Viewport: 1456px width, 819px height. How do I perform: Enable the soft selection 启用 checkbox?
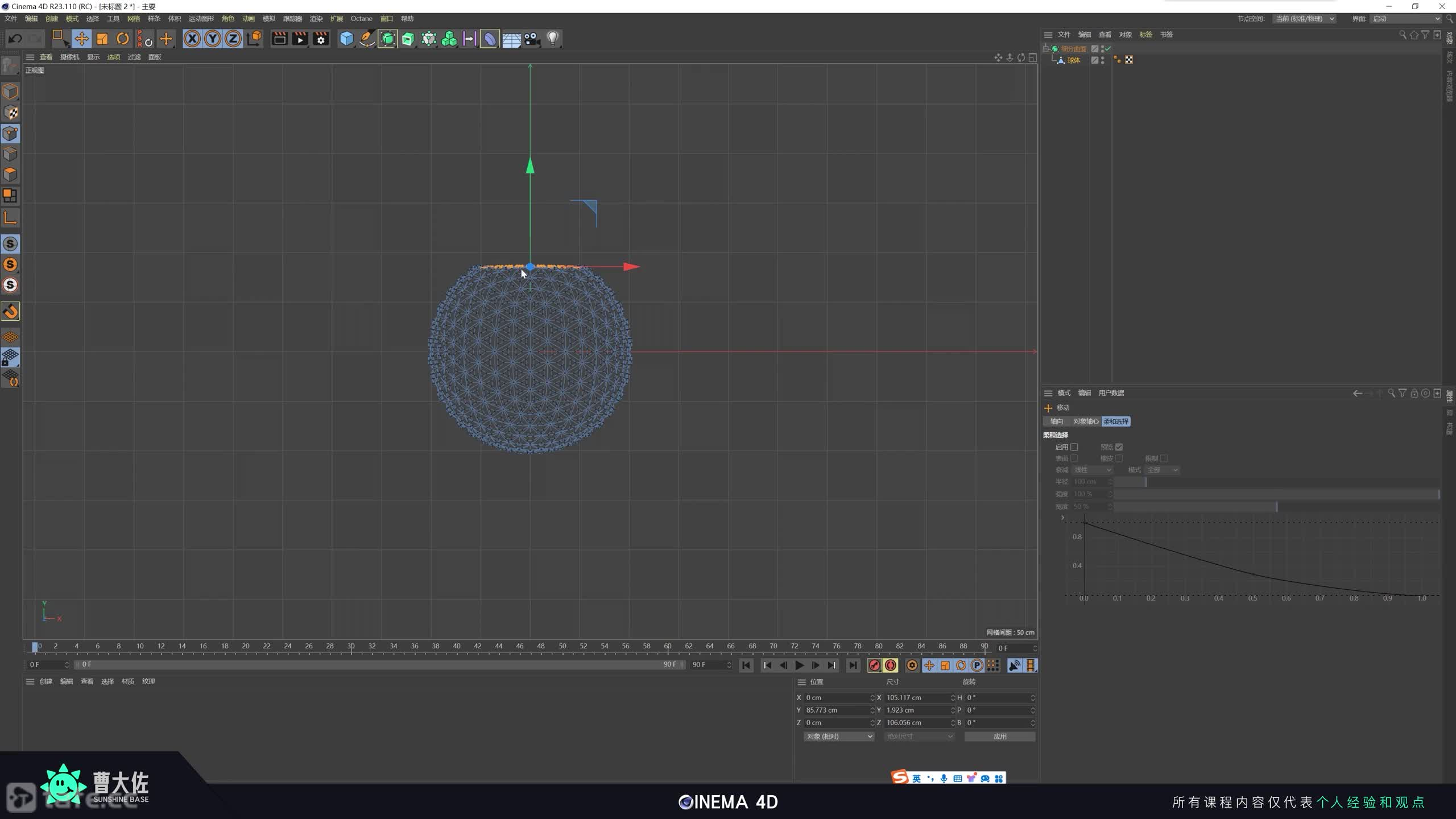coord(1074,447)
